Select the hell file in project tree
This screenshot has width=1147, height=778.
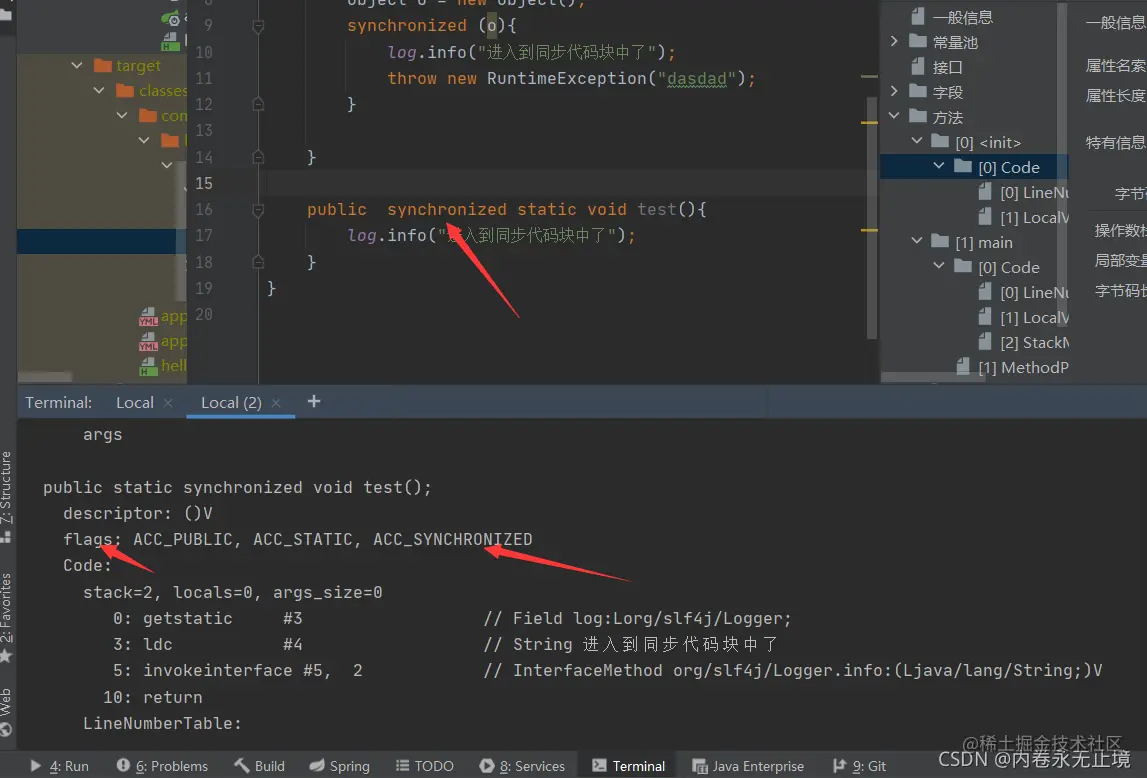(163, 366)
